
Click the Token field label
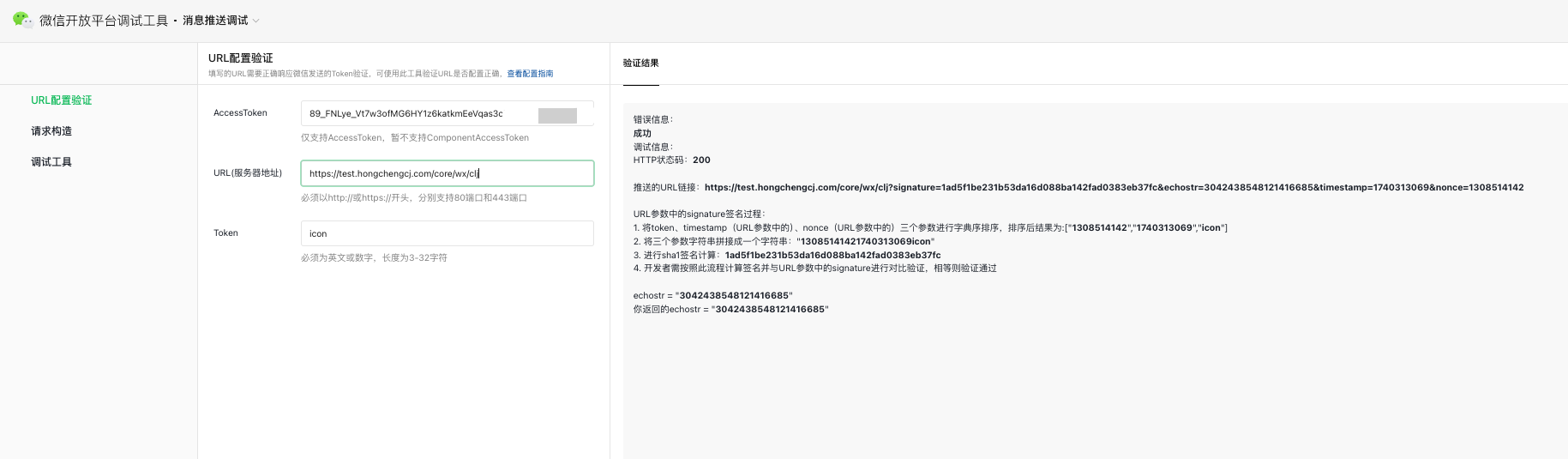point(225,233)
